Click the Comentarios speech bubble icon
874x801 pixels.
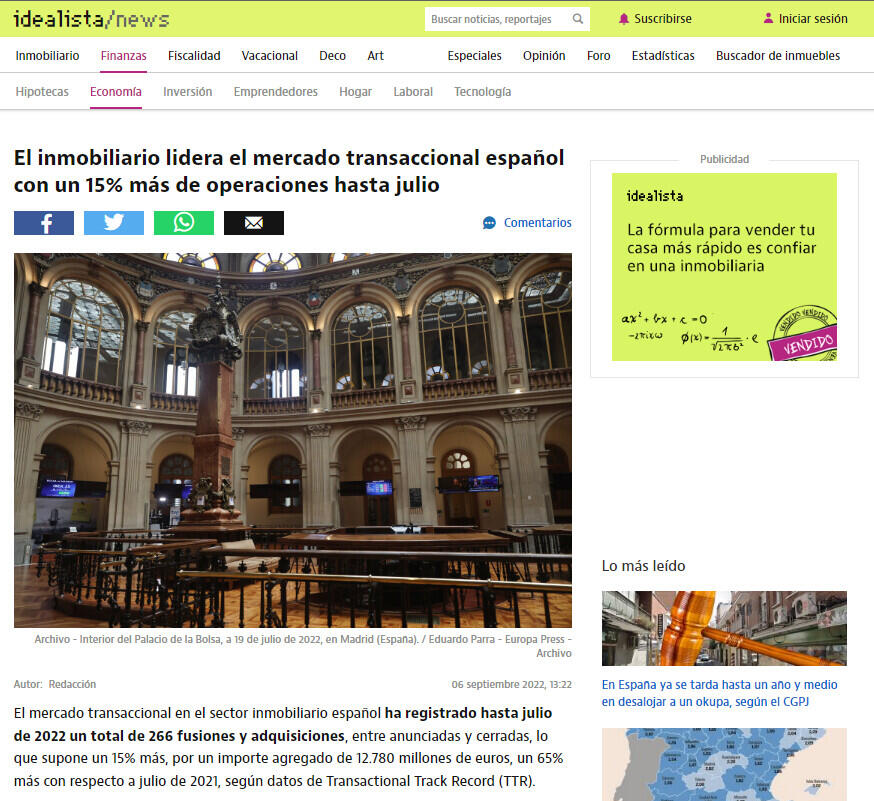click(489, 223)
